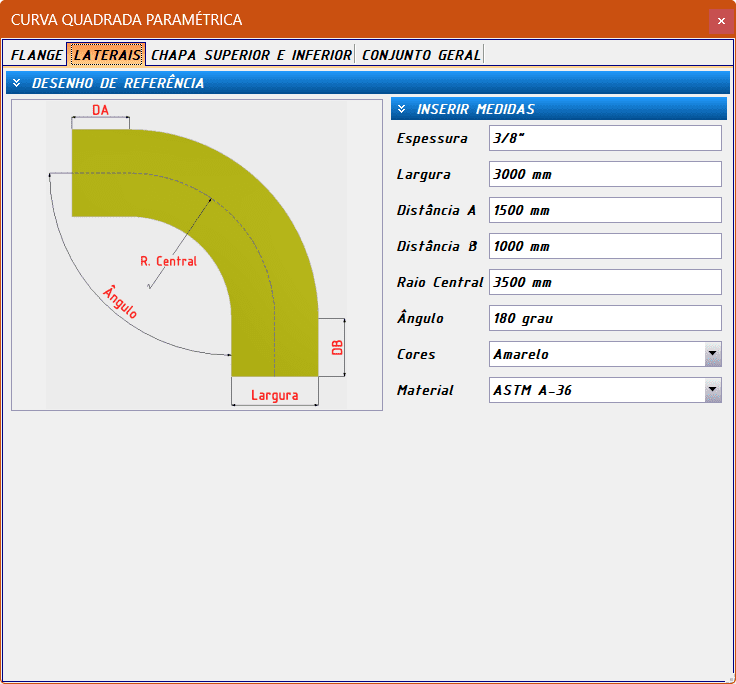
Task: Select the LATERAIS tab
Action: (x=107, y=54)
